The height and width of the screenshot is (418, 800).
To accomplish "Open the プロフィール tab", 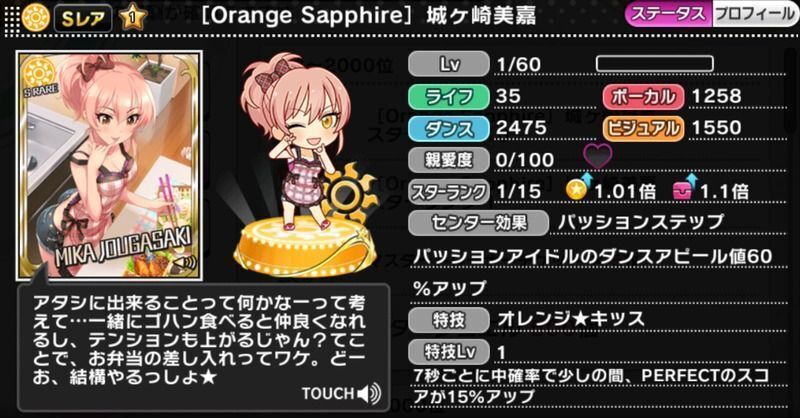I will tap(755, 14).
